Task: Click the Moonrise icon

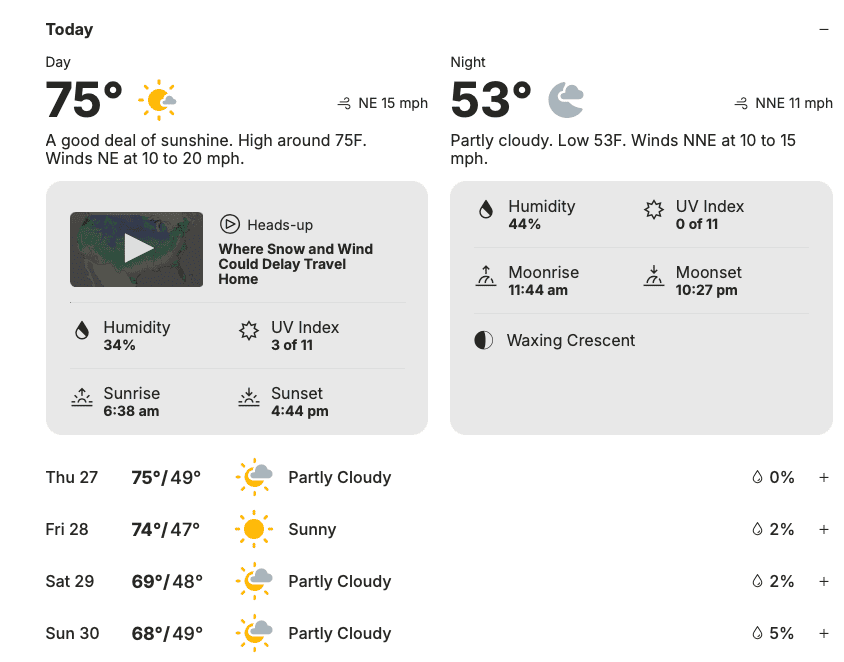Action: tap(486, 276)
